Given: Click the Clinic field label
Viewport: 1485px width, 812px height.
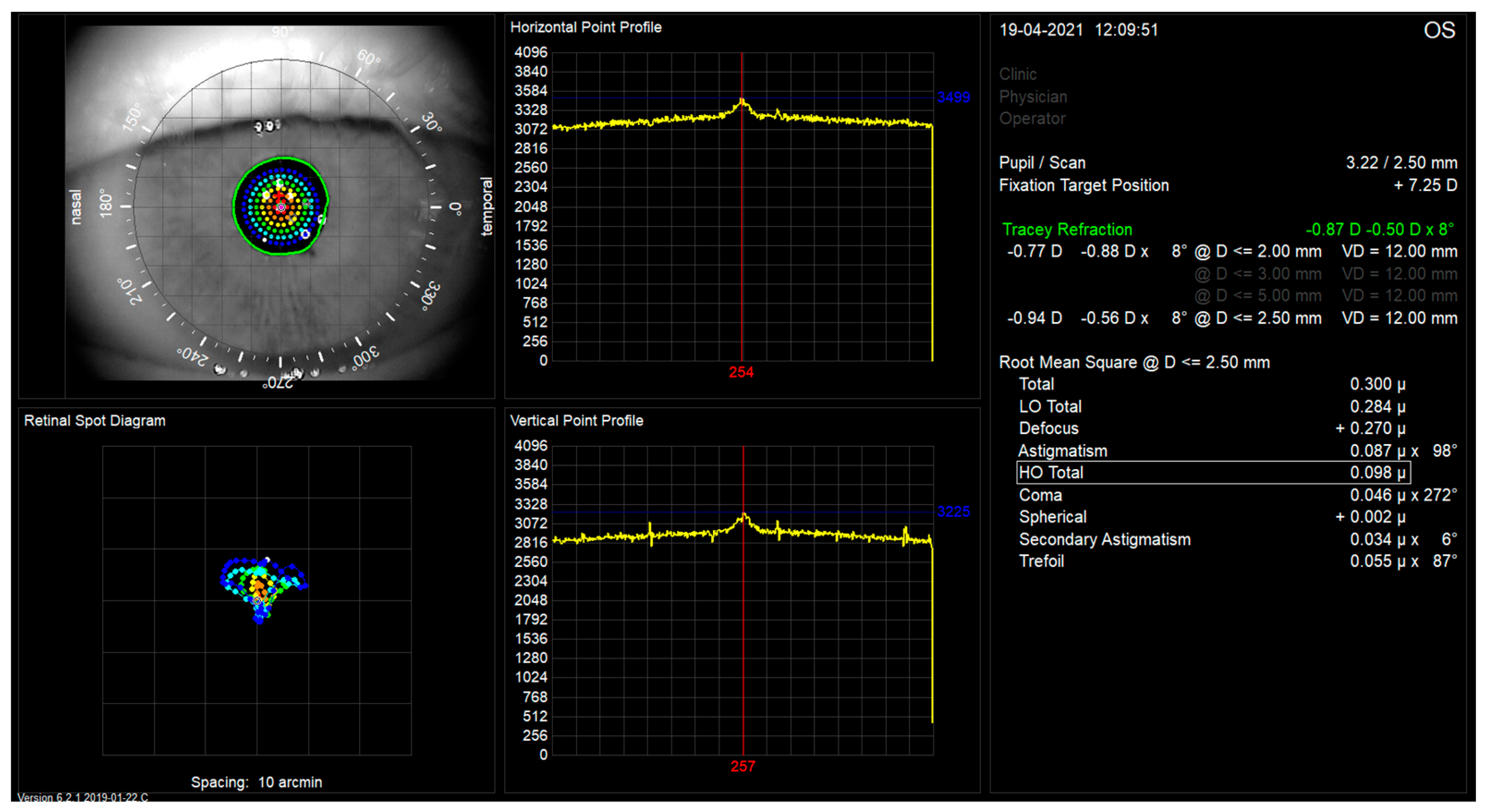Looking at the screenshot, I should coord(1018,74).
